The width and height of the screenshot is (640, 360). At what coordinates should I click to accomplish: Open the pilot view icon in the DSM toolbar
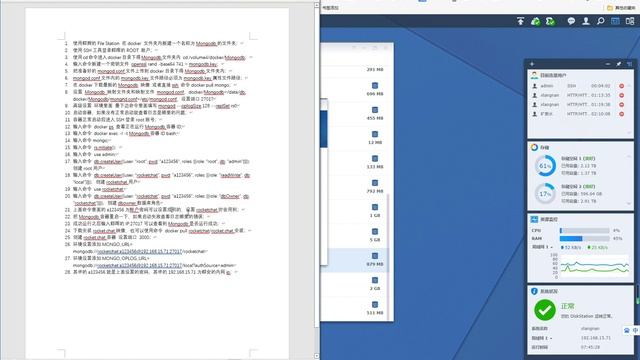tap(630, 21)
